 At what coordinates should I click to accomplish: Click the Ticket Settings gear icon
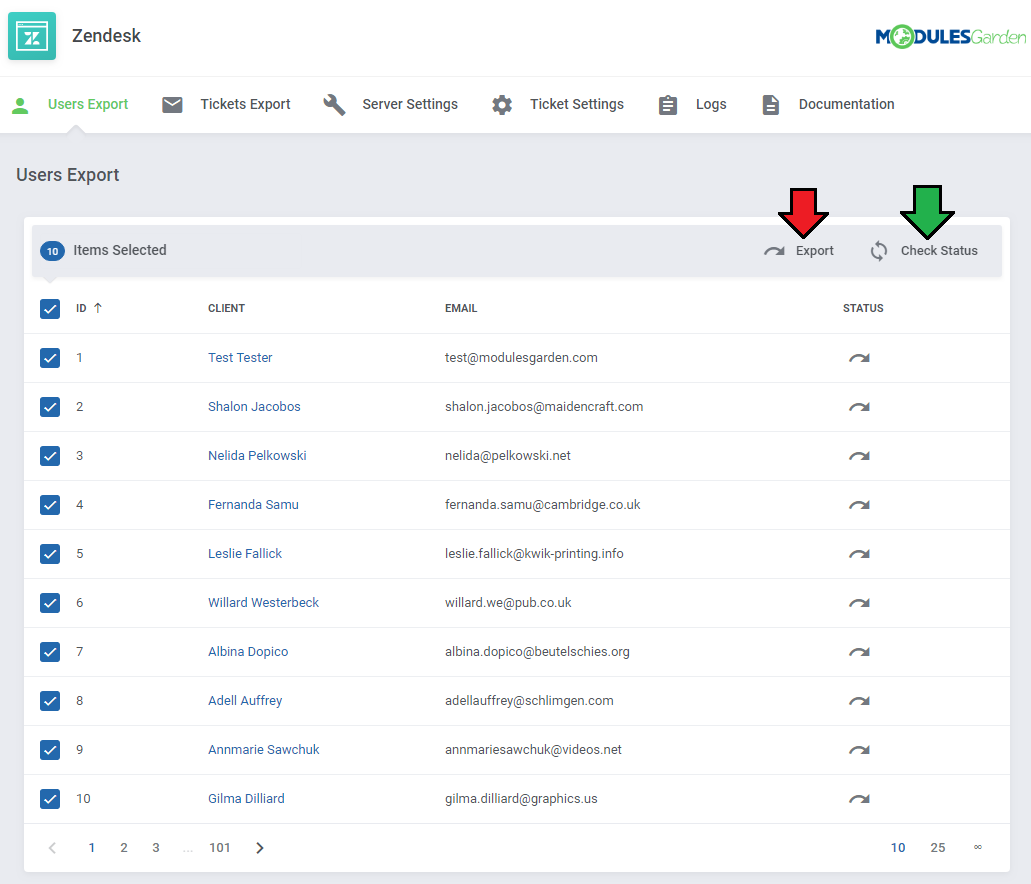[x=502, y=105]
